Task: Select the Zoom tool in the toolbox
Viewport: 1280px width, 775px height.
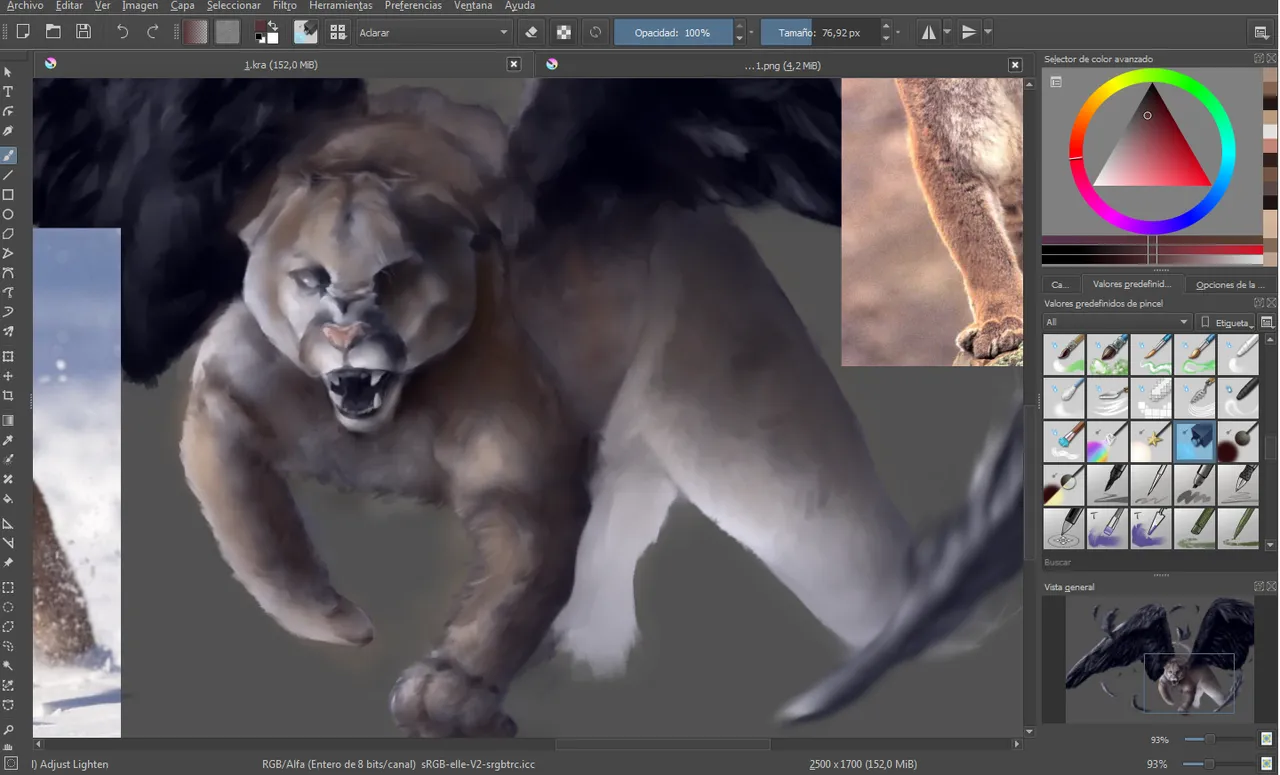Action: pos(8,730)
